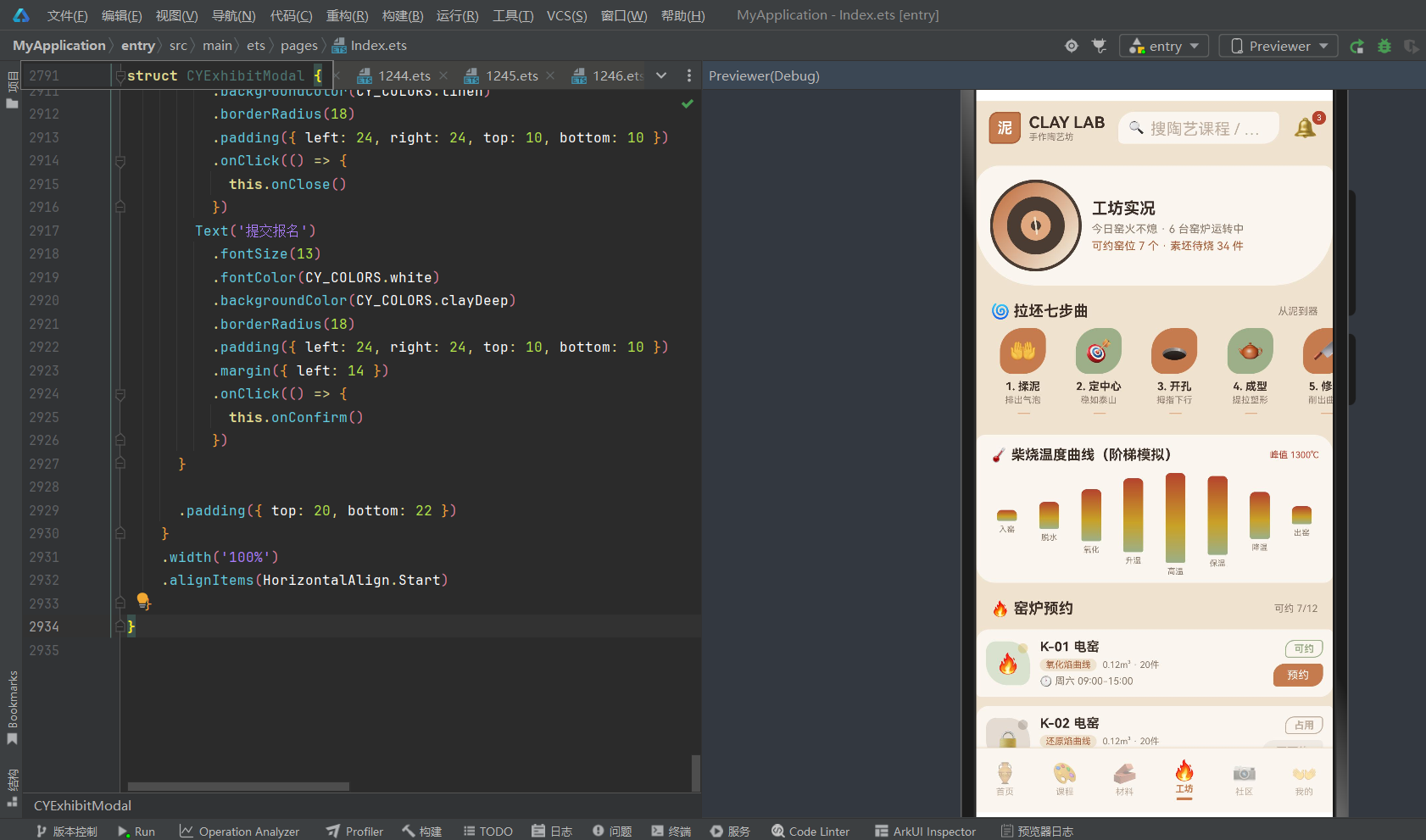The height and width of the screenshot is (840, 1426).
Task: Expand the hidden editor tabs chevron
Action: click(x=661, y=75)
